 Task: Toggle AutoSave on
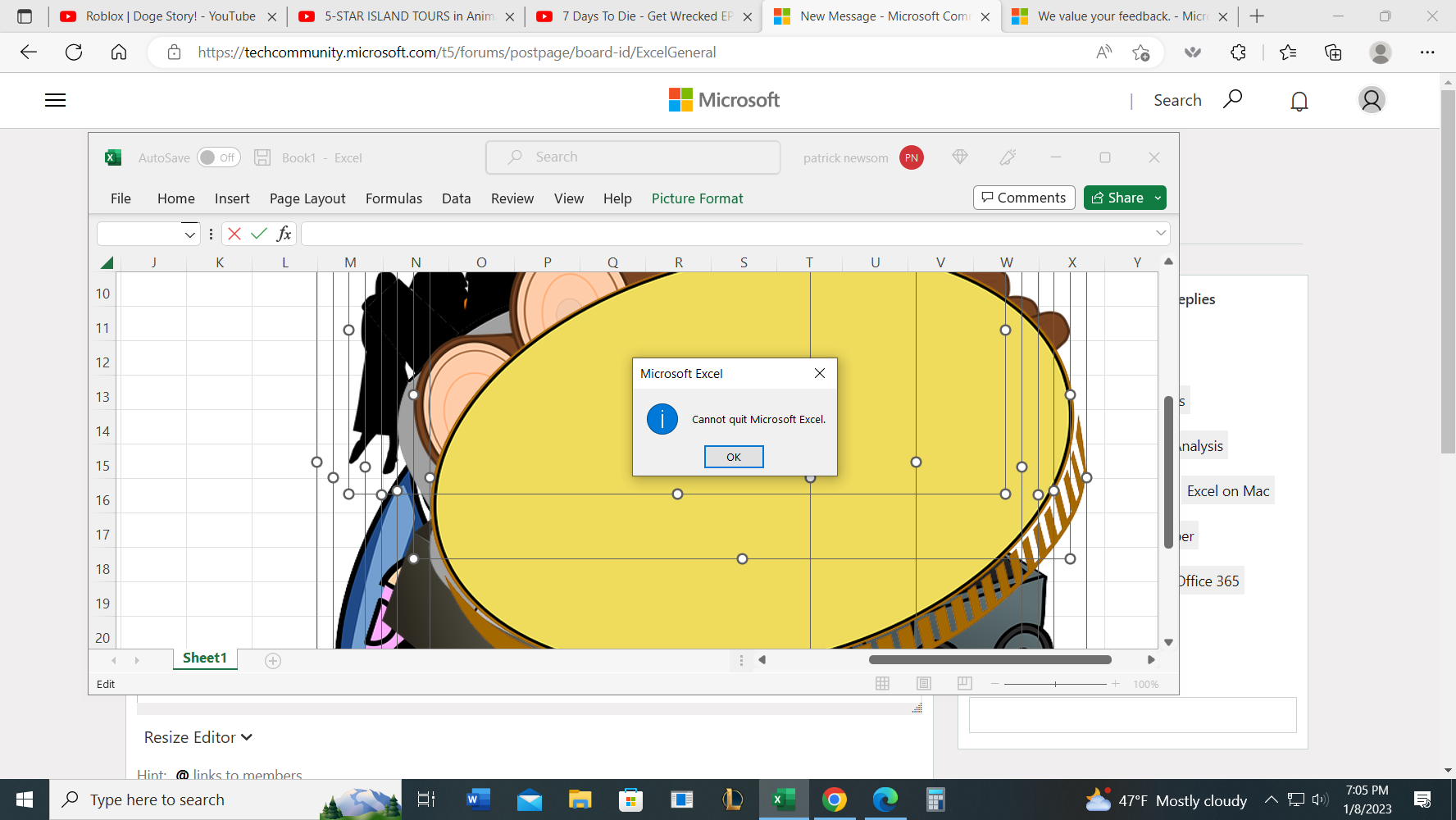pos(218,157)
